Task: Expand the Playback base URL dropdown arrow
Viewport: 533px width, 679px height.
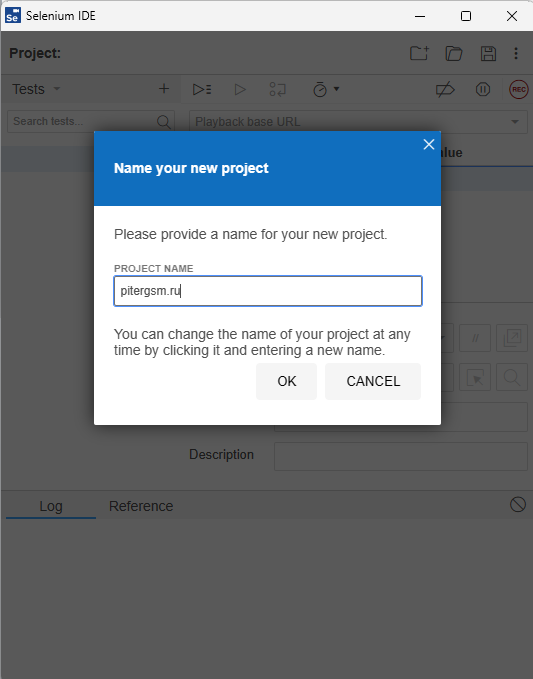Action: (x=514, y=122)
